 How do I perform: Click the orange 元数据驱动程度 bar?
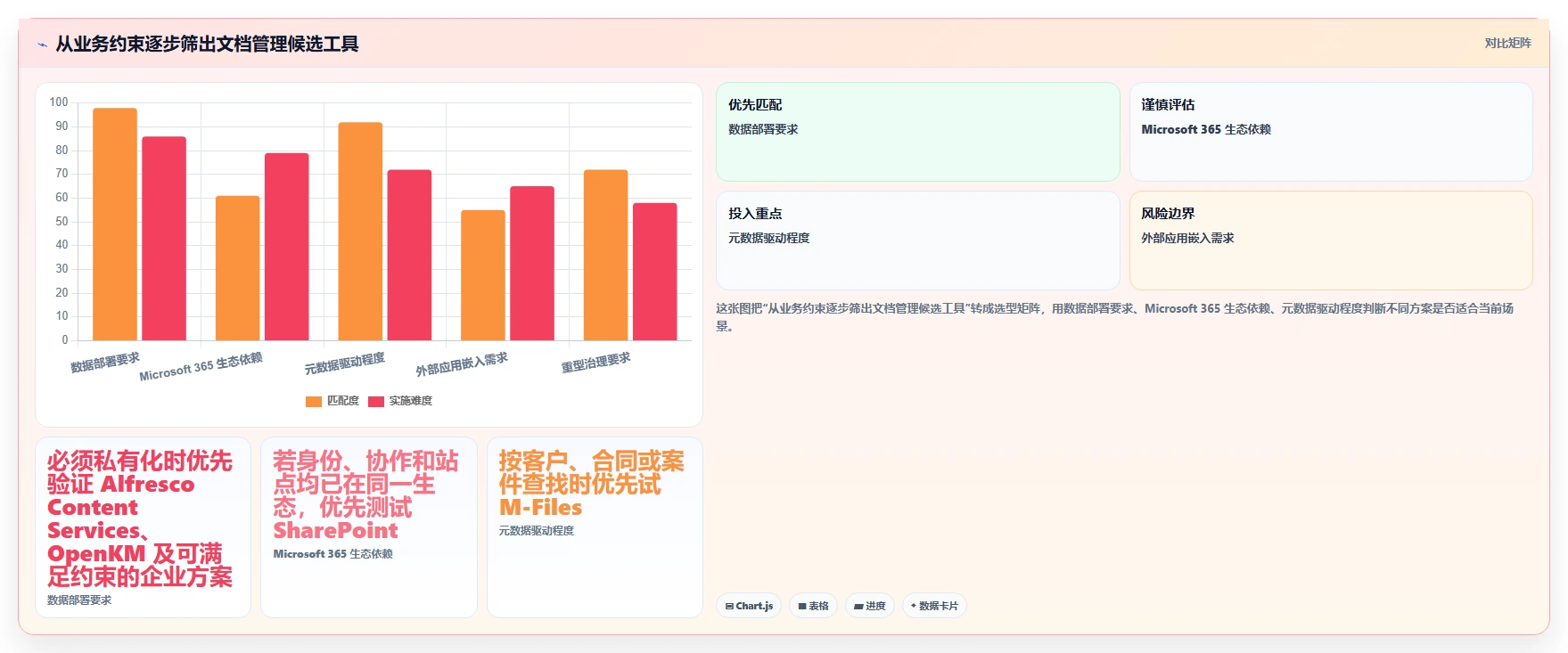click(360, 232)
